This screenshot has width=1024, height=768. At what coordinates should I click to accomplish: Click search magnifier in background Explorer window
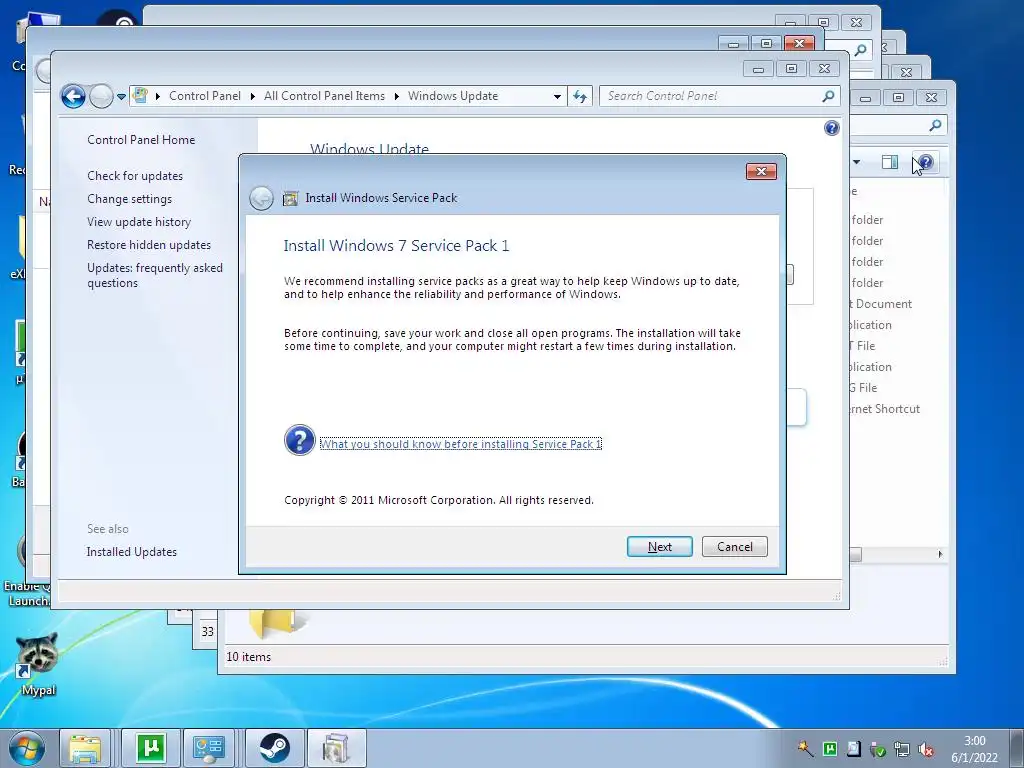935,125
